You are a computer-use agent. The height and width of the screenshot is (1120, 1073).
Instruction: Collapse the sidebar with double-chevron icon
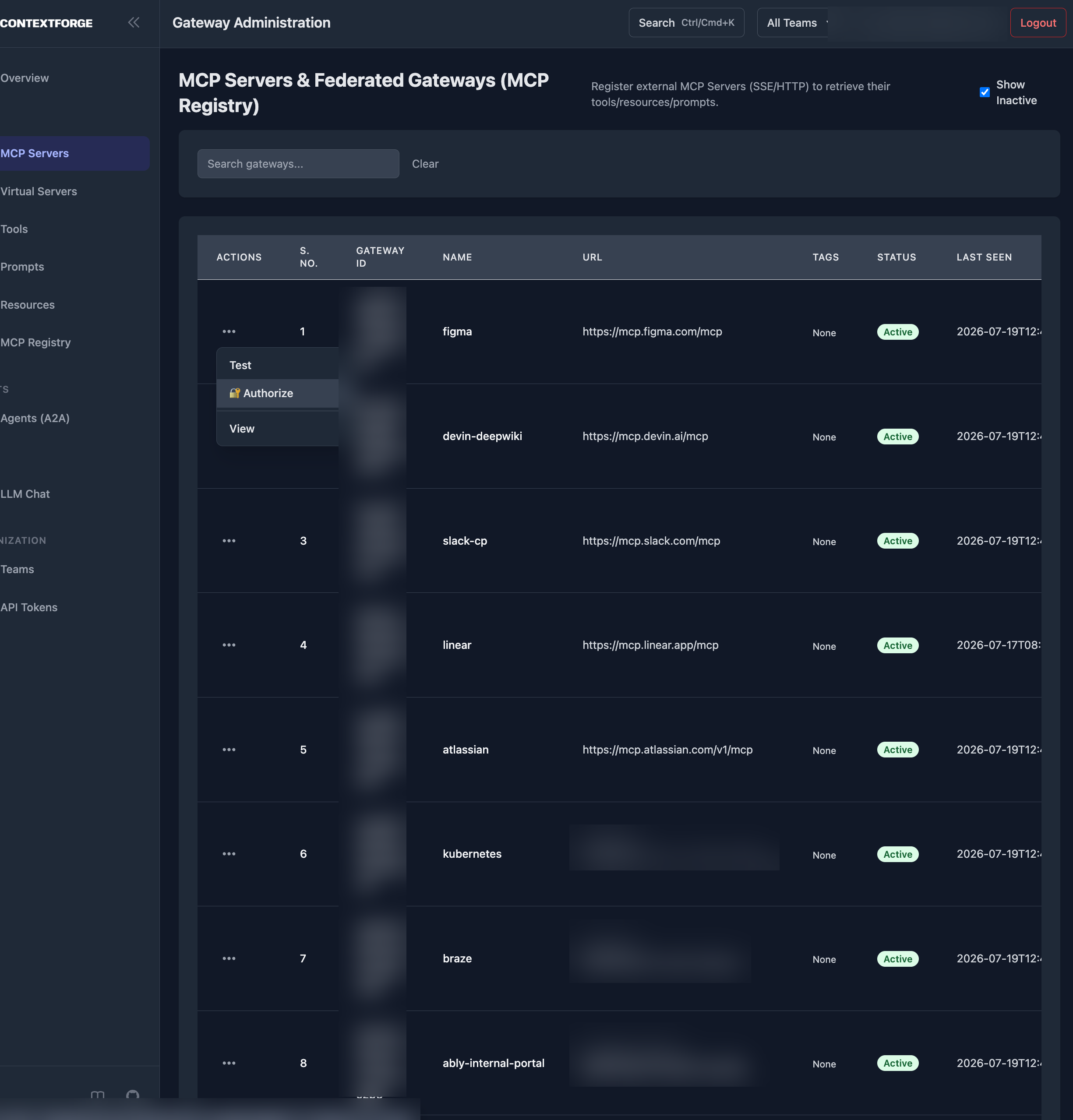tap(134, 23)
